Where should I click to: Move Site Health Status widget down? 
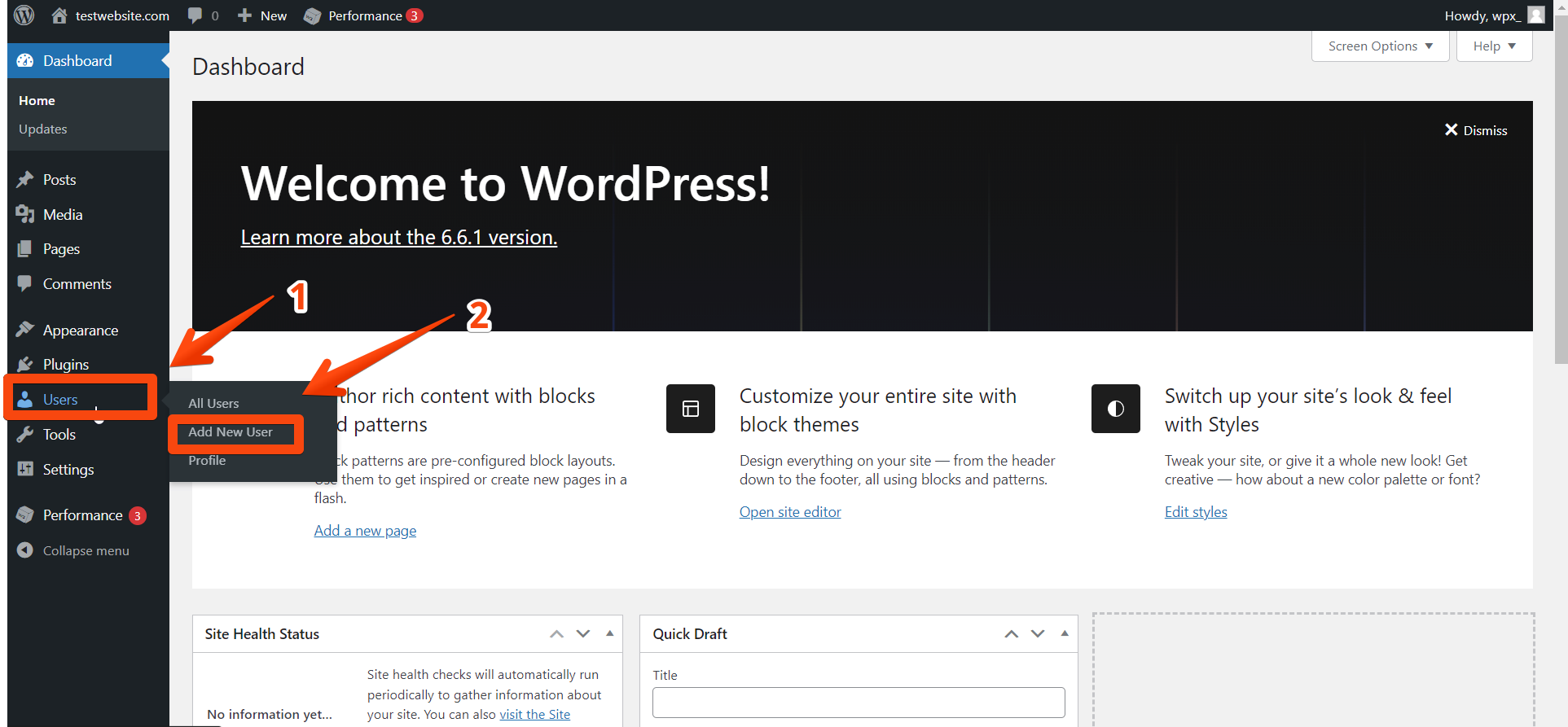[x=583, y=634]
